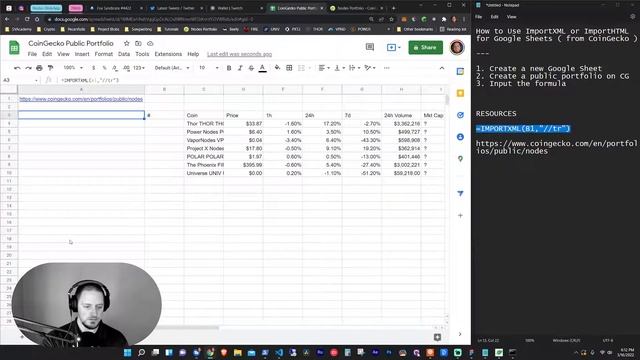
Task: Click the Redo arrow in Sheets toolbar
Action: tap(28, 68)
